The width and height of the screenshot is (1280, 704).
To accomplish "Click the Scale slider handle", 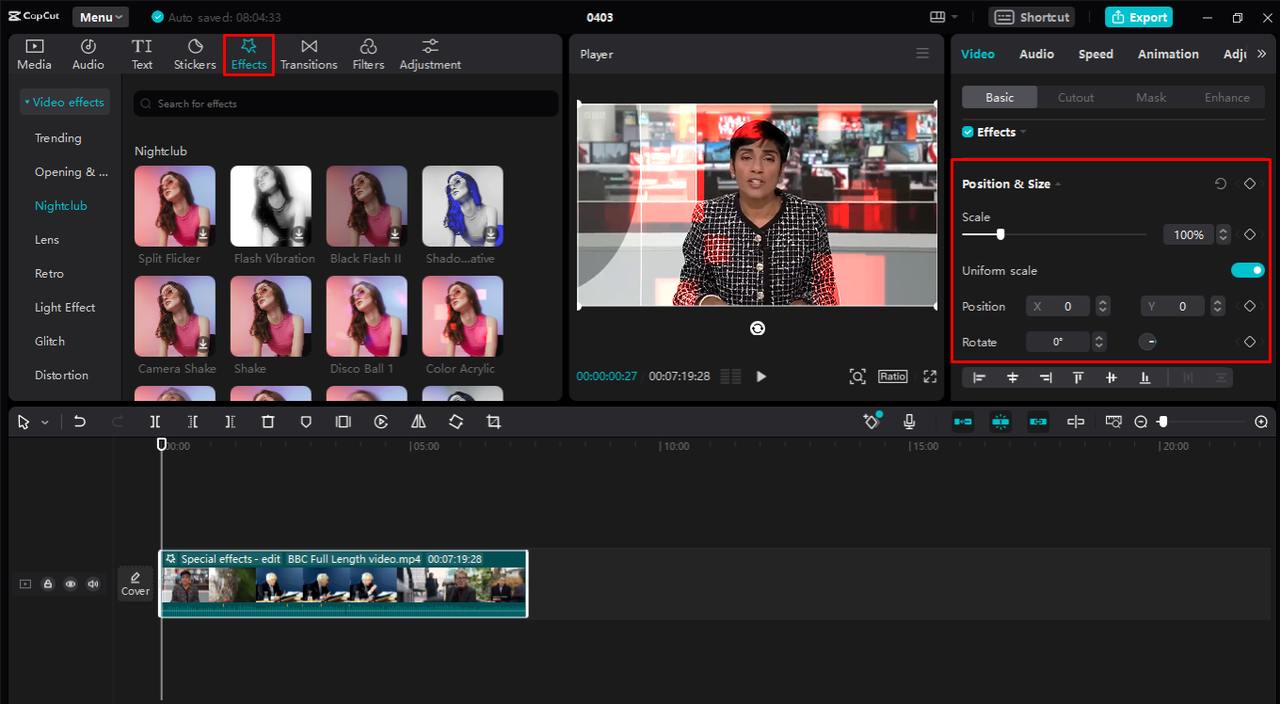I will 1000,234.
